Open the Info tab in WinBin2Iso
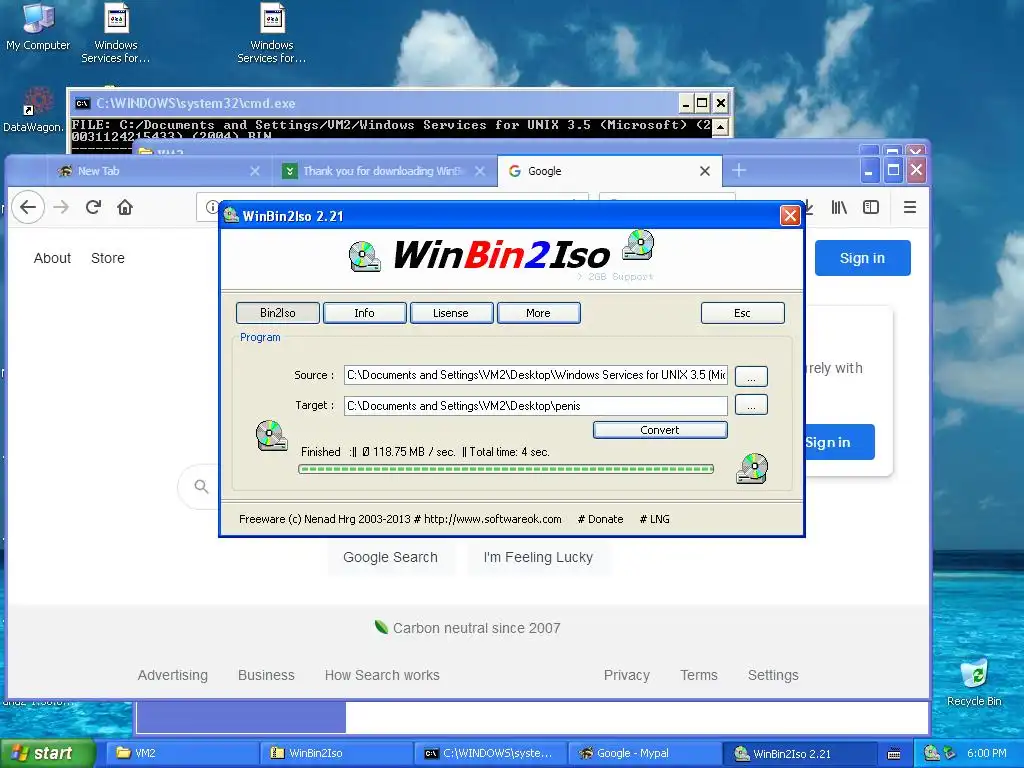 [x=364, y=313]
